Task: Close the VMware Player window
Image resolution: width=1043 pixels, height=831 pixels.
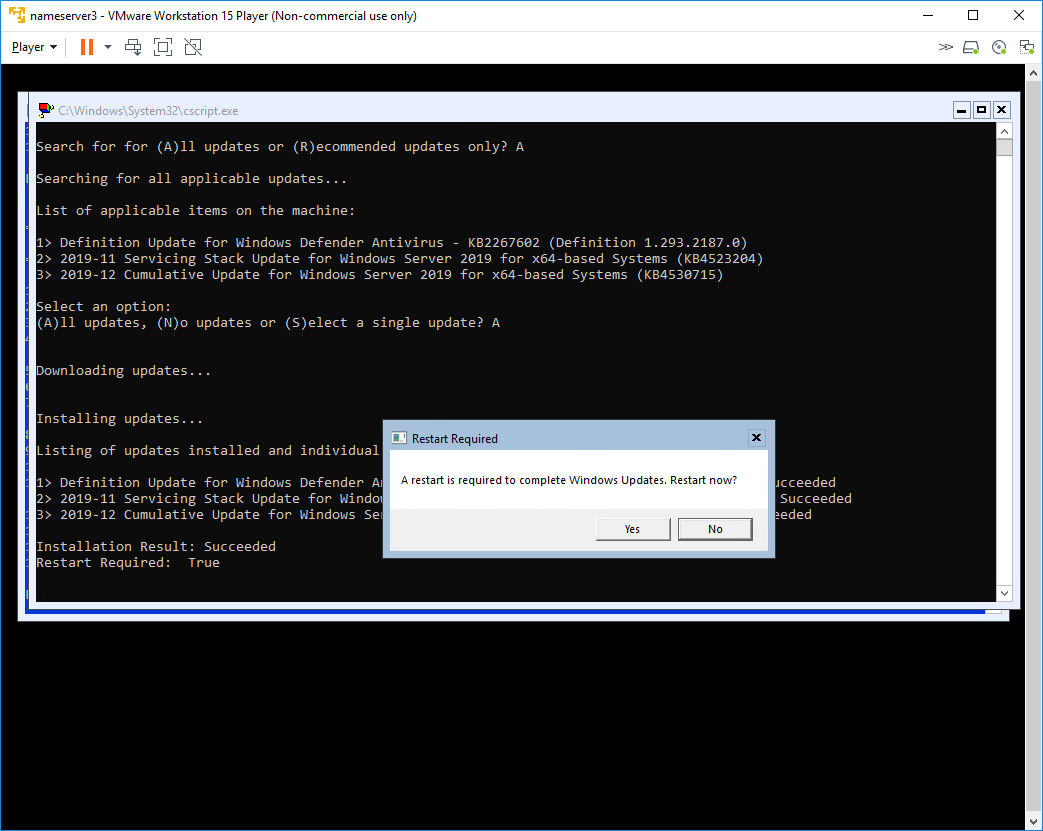Action: 1018,15
